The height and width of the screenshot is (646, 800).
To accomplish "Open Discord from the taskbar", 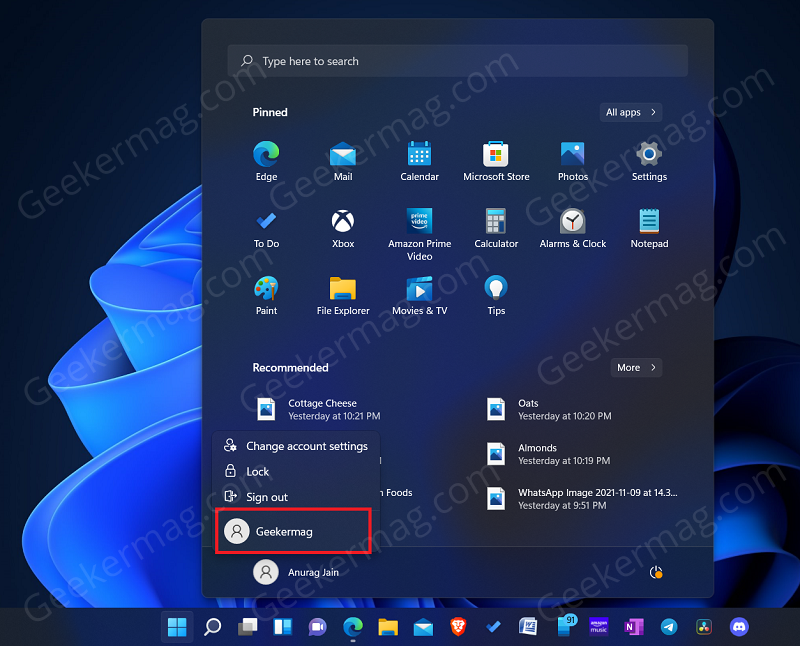I will tap(739, 627).
